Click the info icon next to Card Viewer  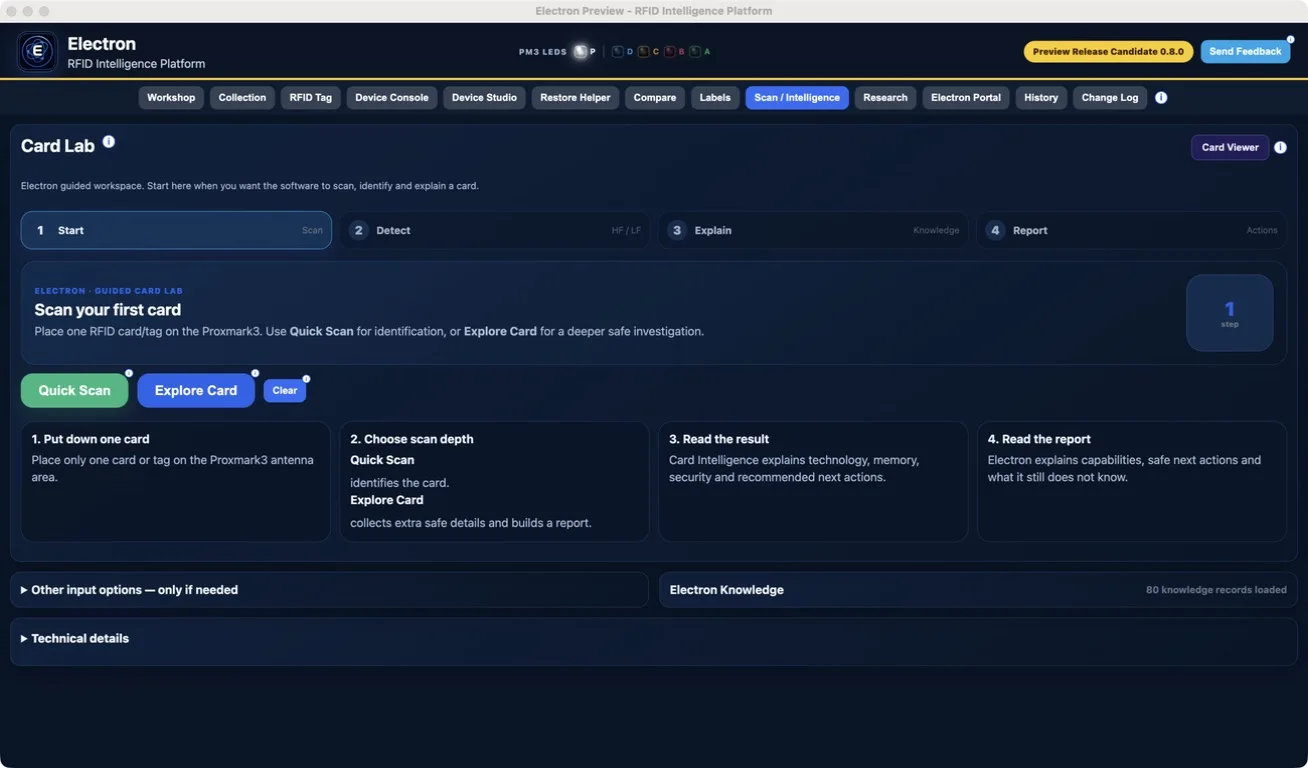[1280, 148]
